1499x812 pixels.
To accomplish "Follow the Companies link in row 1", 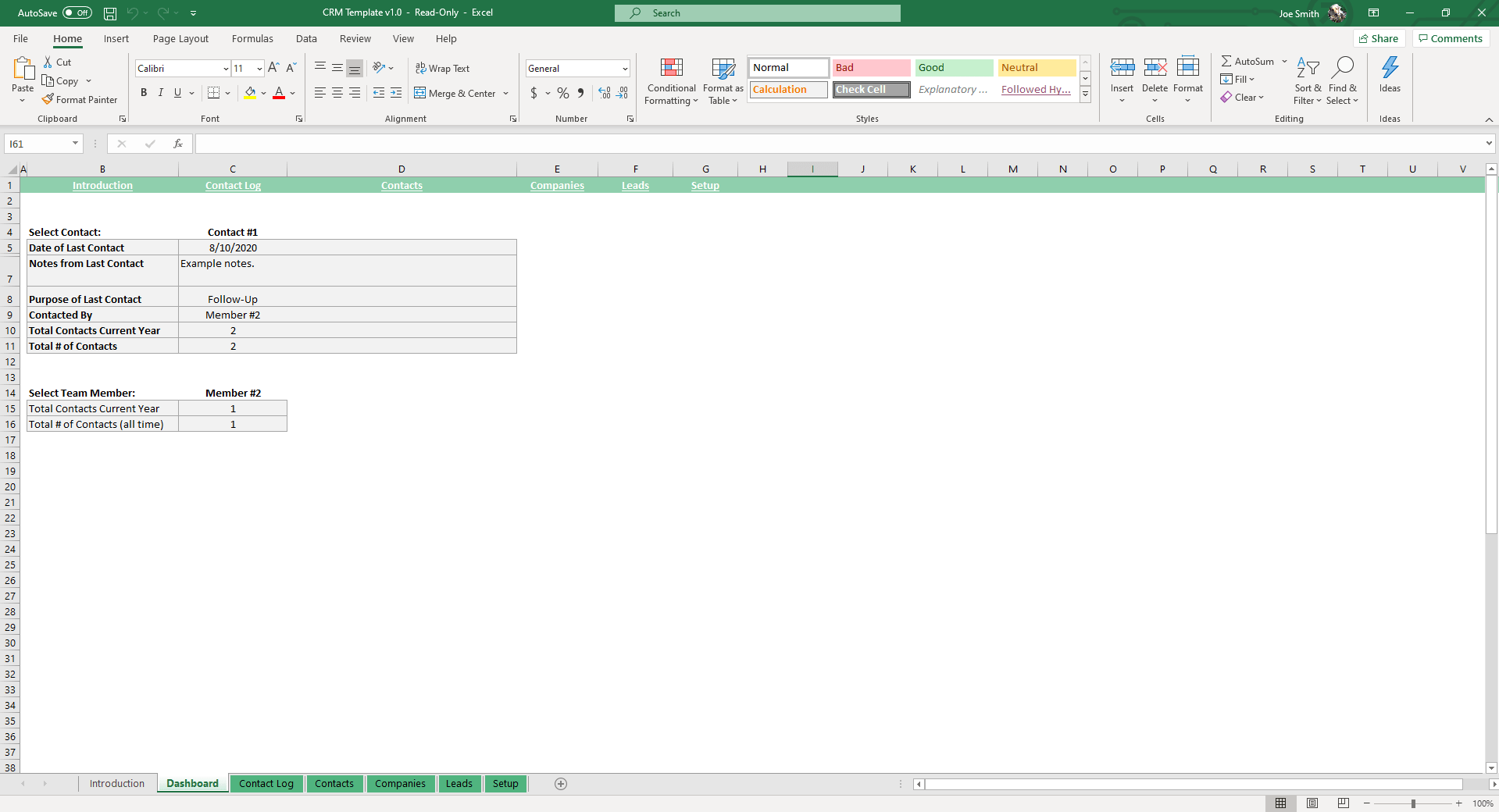I will point(557,186).
